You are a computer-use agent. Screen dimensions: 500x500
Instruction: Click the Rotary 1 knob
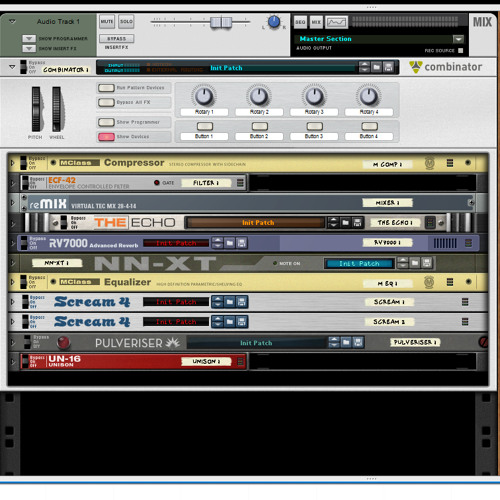(x=204, y=96)
